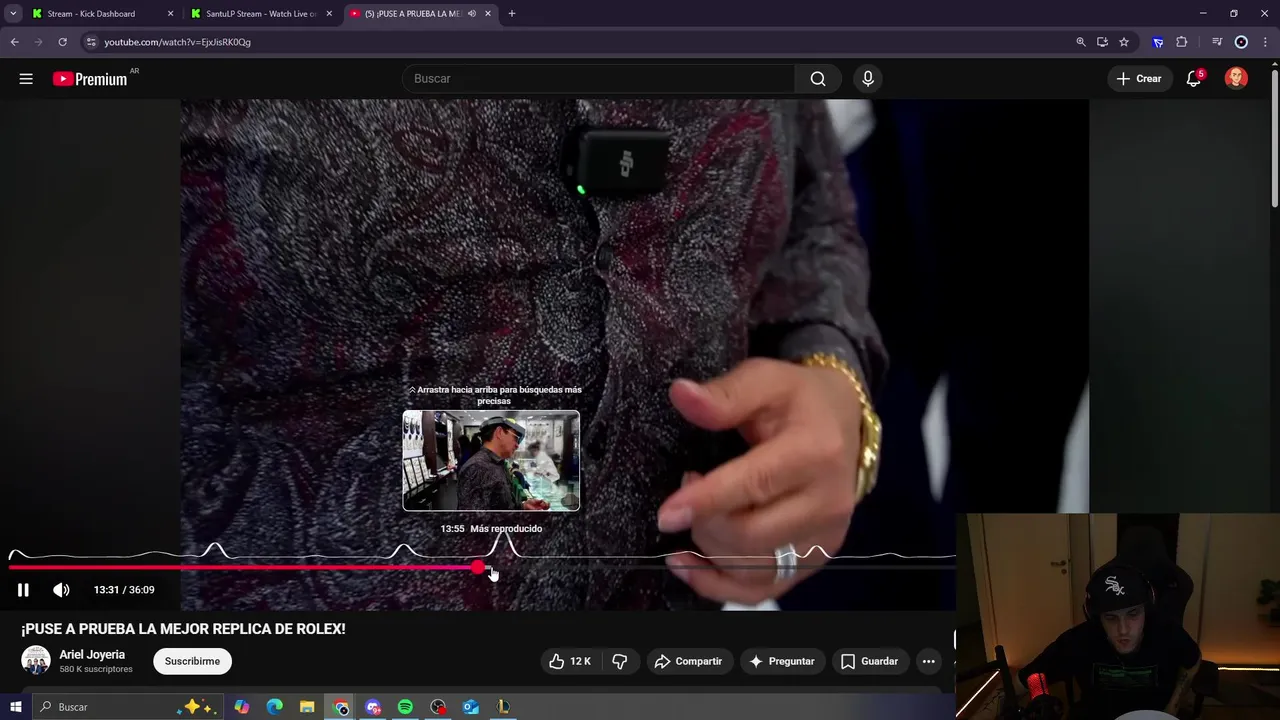Image resolution: width=1280 pixels, height=720 pixels.
Task: Open Copilot from the taskbar
Action: point(242,707)
